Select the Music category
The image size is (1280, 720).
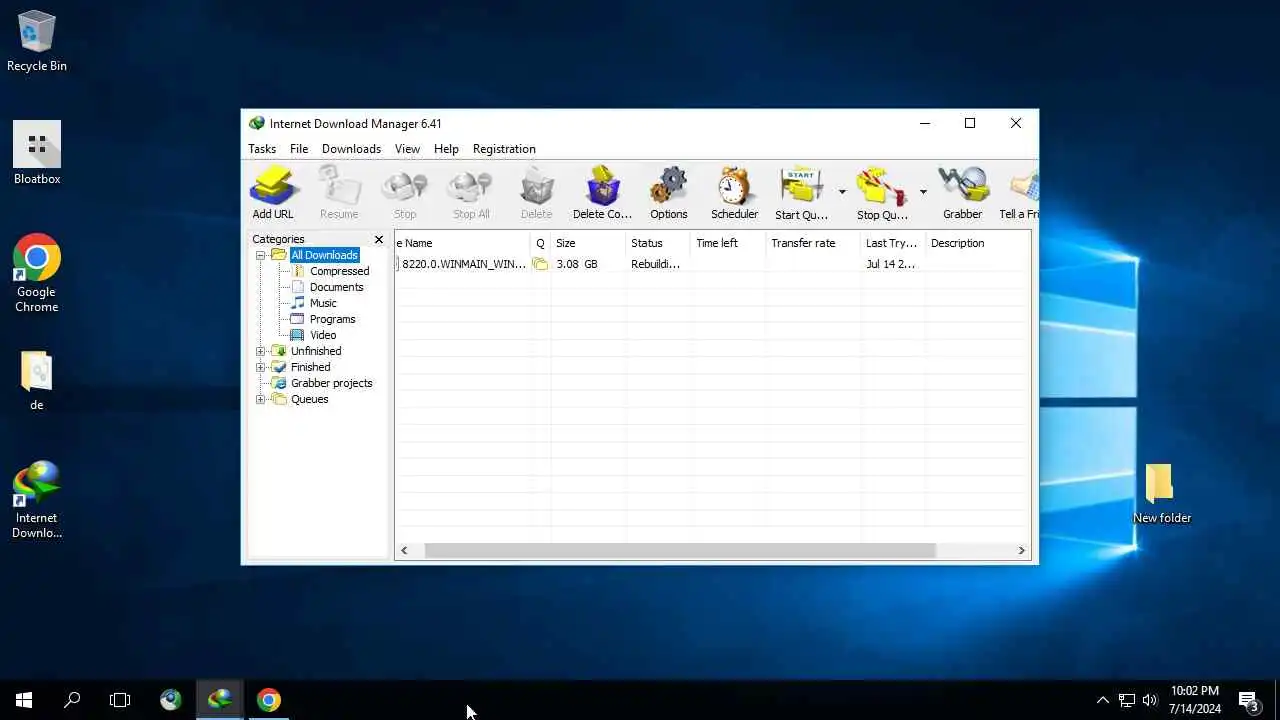[x=323, y=303]
